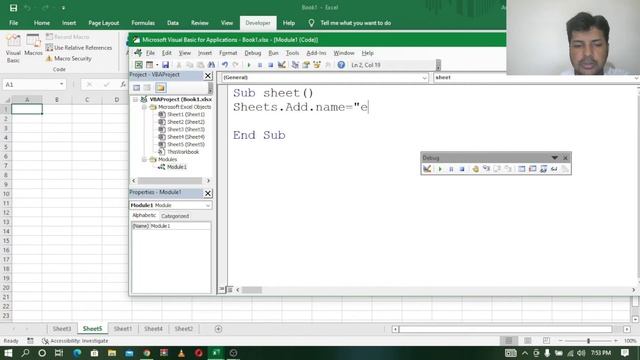Click Step Into icon in Debug toolbar

486,169
